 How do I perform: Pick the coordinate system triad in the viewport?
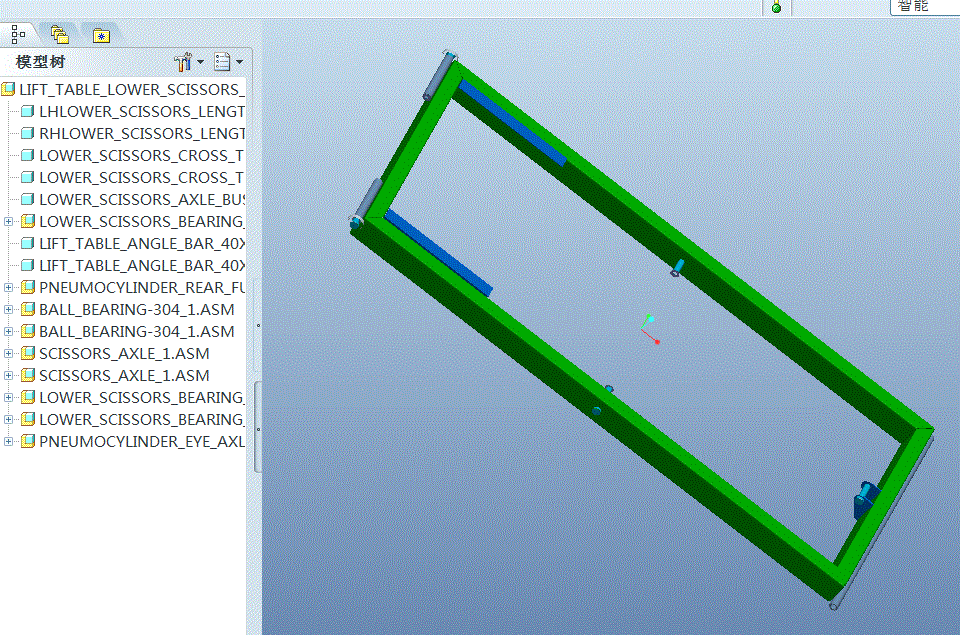click(650, 330)
